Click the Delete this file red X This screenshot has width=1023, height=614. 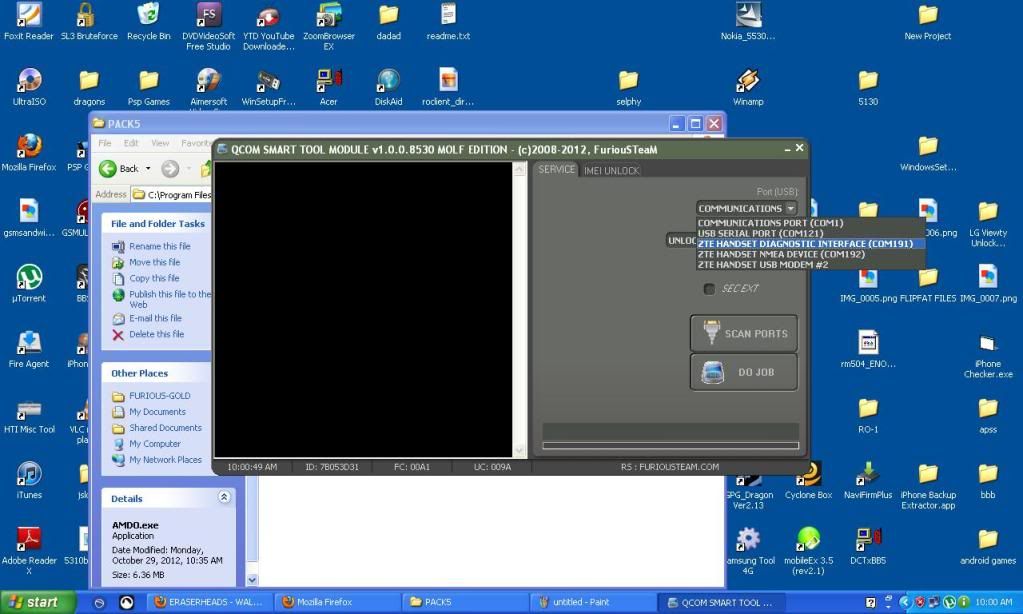(x=119, y=335)
